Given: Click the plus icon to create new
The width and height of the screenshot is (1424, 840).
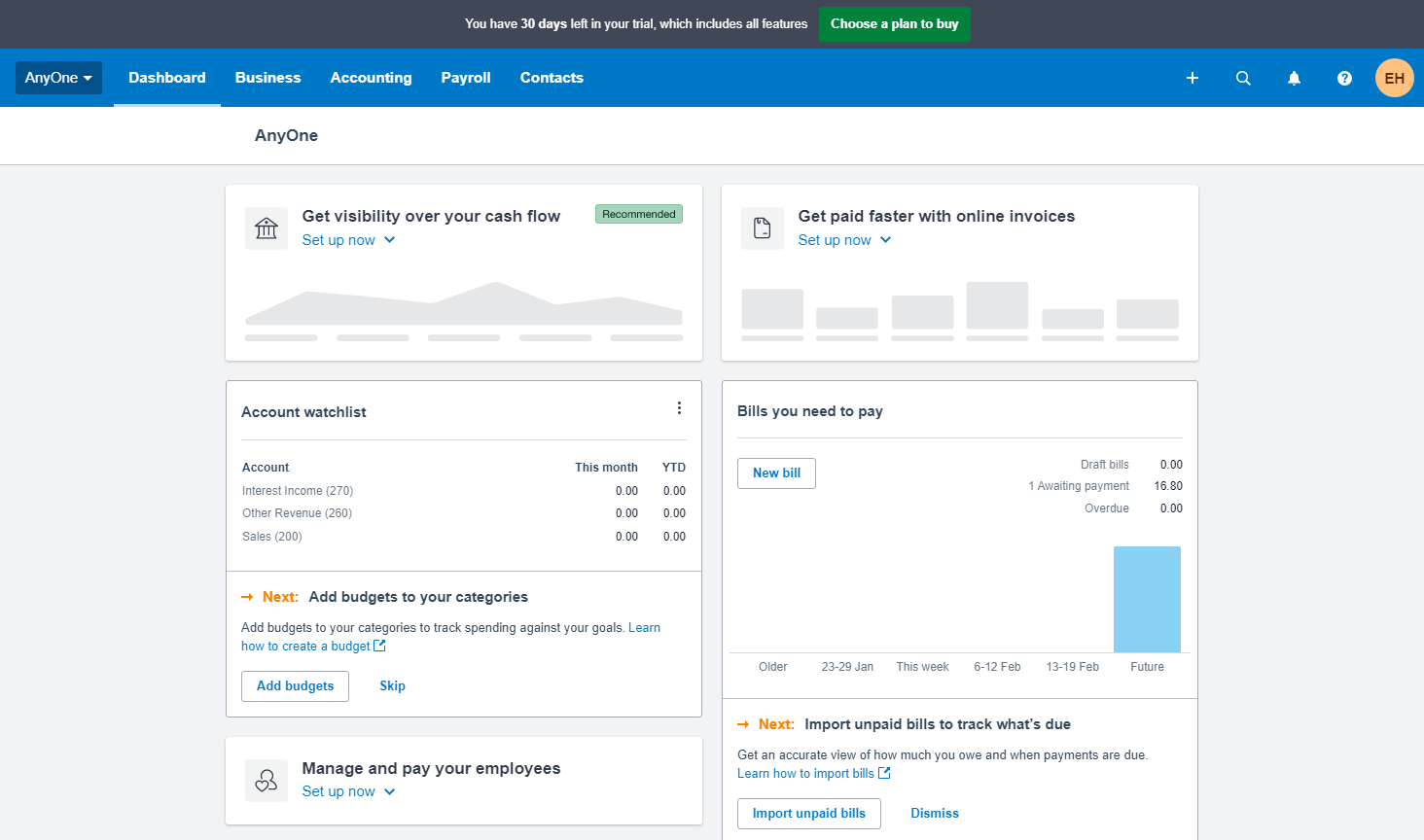Looking at the screenshot, I should 1192,78.
